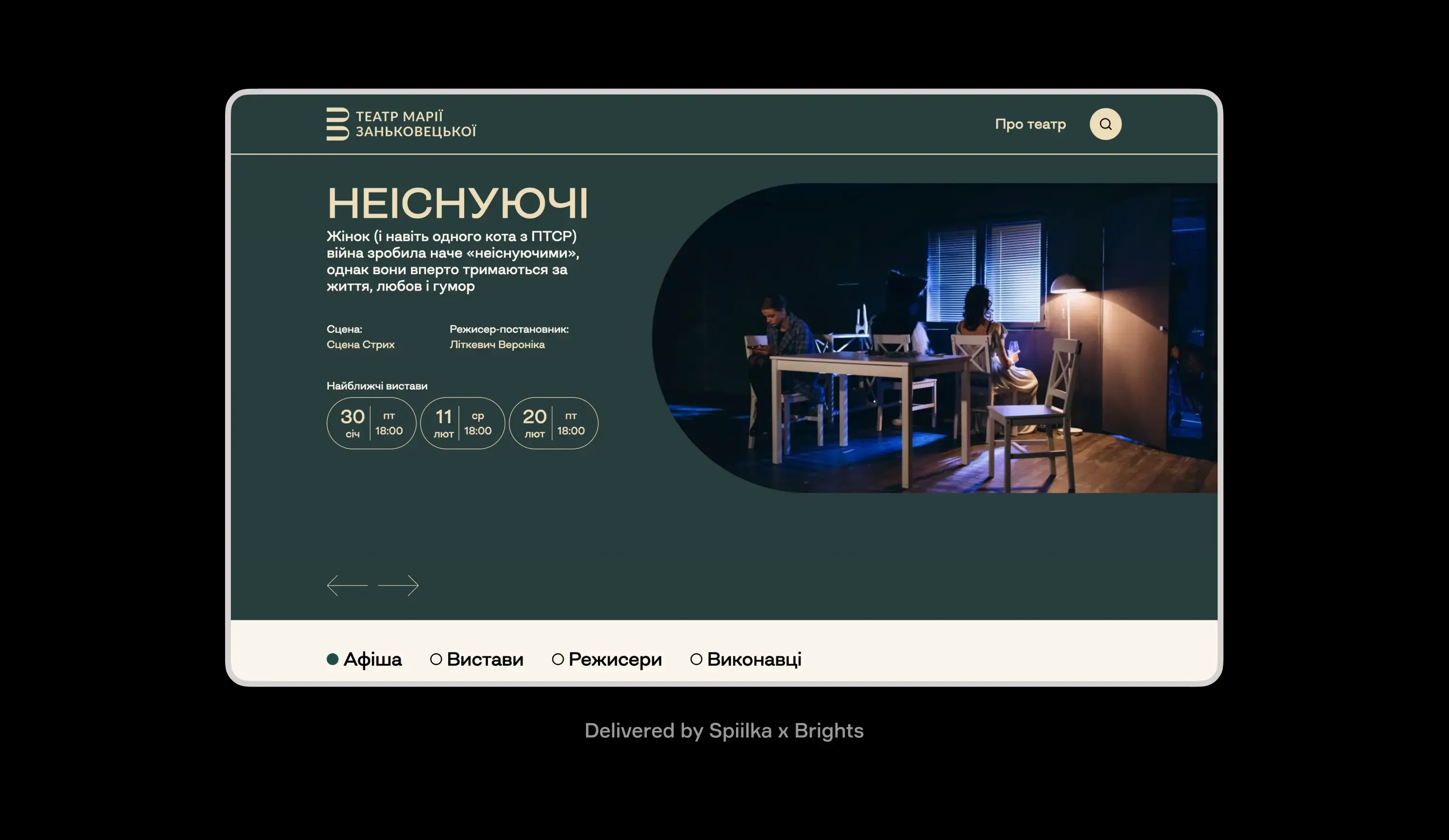Click the Найближчі вистави label
This screenshot has height=840, width=1449.
click(377, 386)
